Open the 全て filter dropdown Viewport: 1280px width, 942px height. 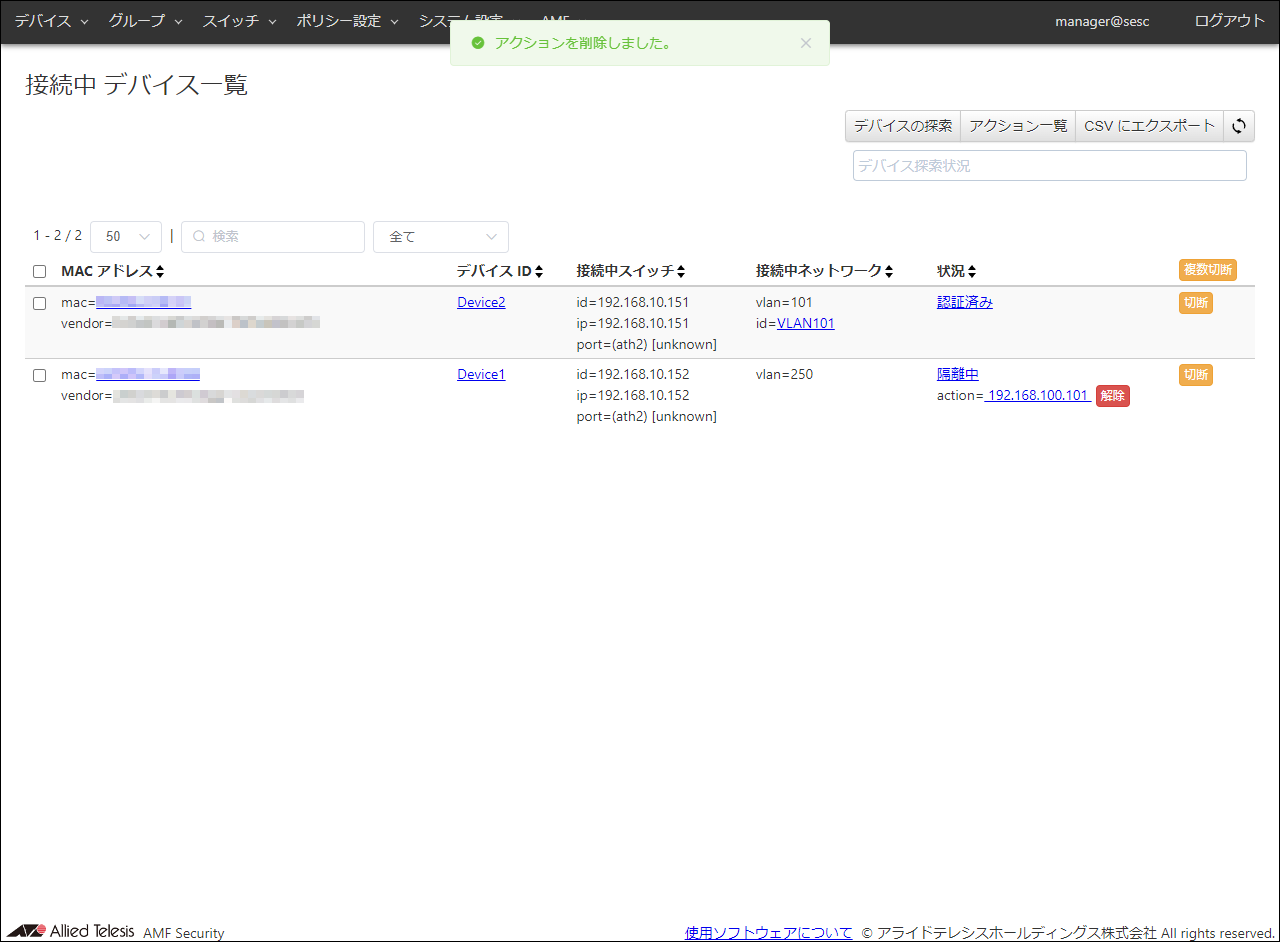click(440, 237)
